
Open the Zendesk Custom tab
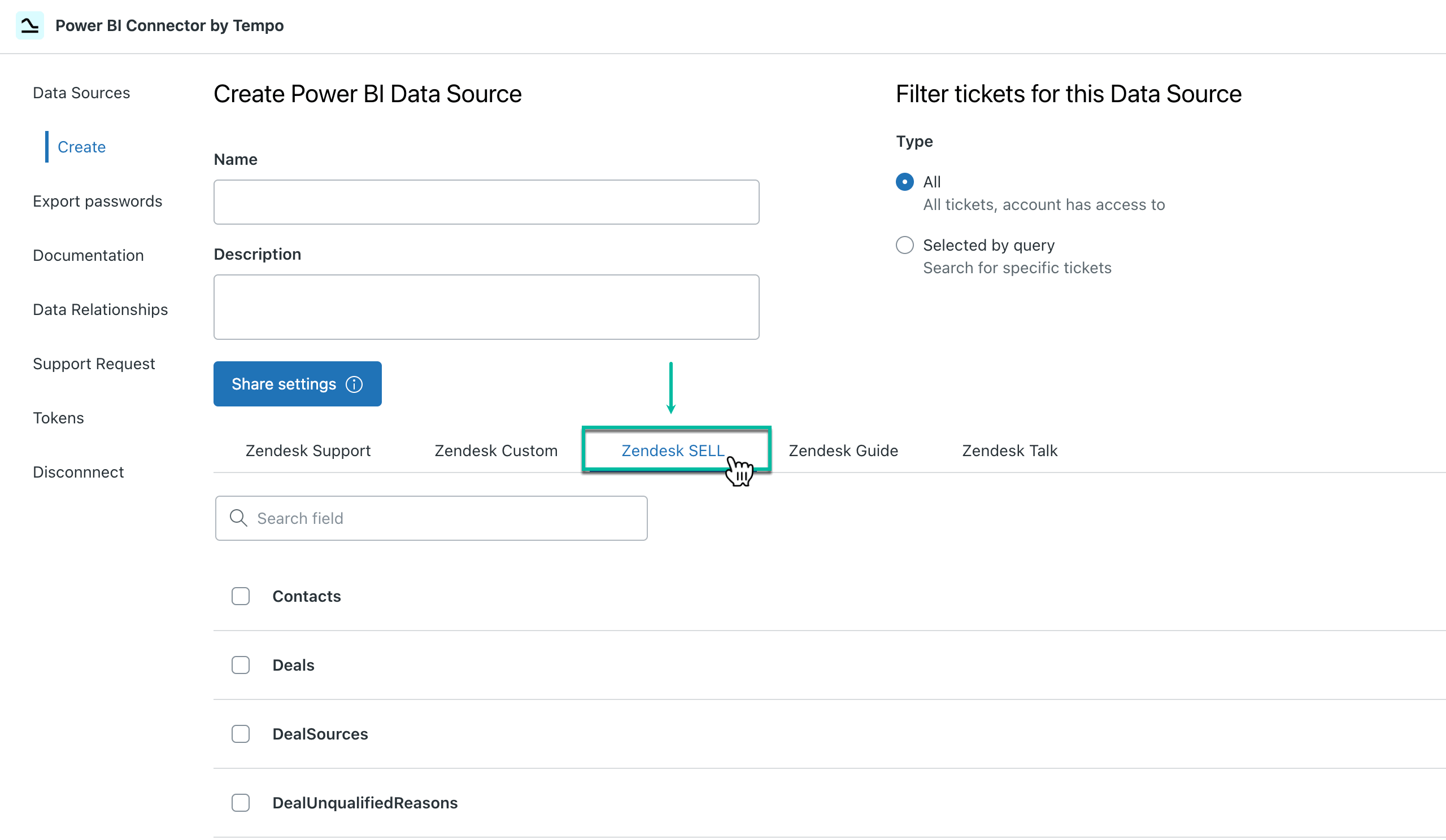(496, 450)
